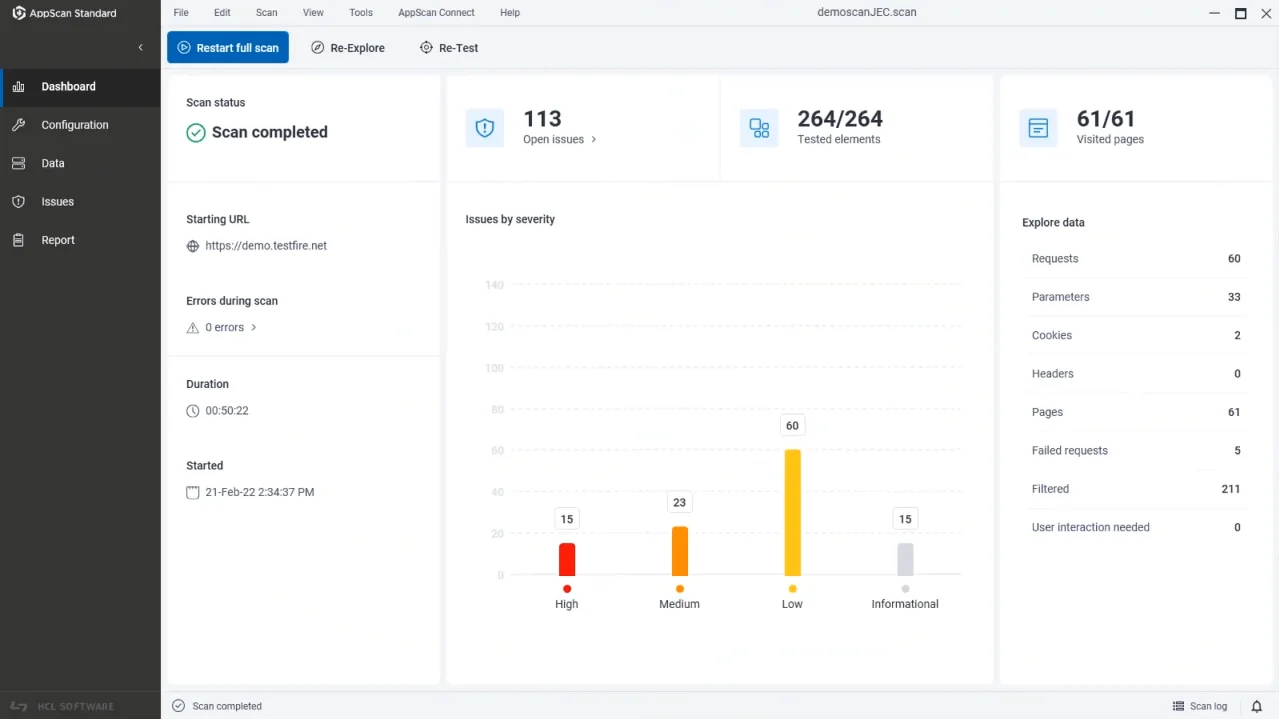Start a Re-Explore of the site
1279x719 pixels.
347,47
